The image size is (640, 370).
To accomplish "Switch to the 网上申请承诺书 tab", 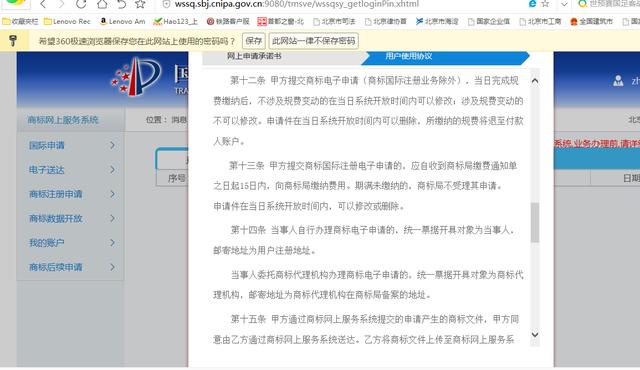I will 254,56.
